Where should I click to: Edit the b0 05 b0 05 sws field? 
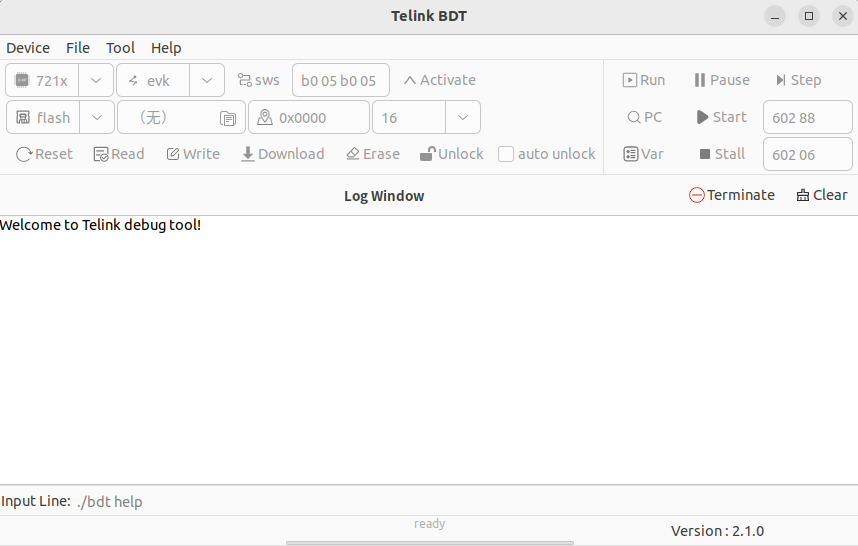(341, 80)
